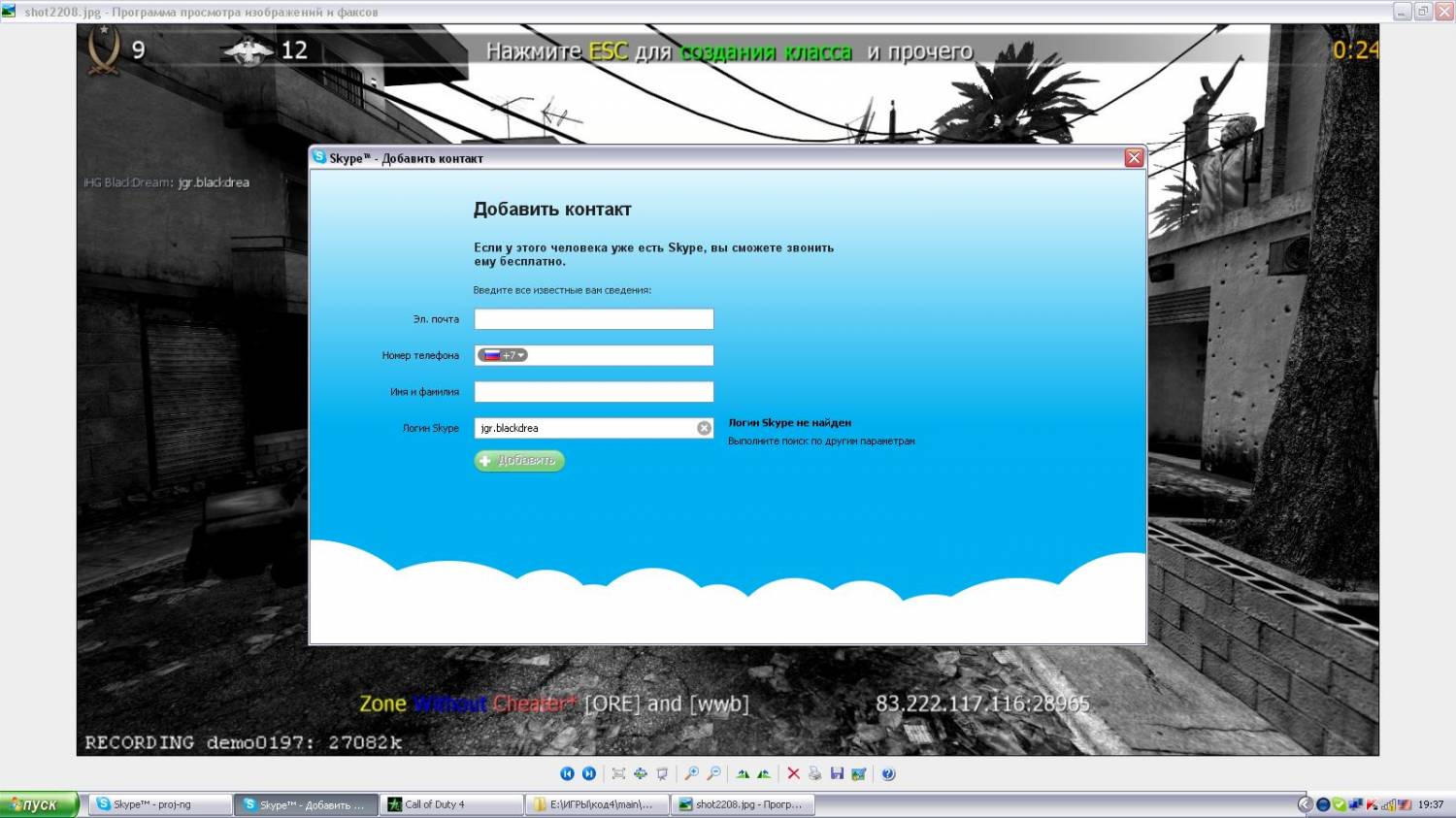
Task: Open image for editing via the toolbar icon
Action: pyautogui.click(x=858, y=773)
